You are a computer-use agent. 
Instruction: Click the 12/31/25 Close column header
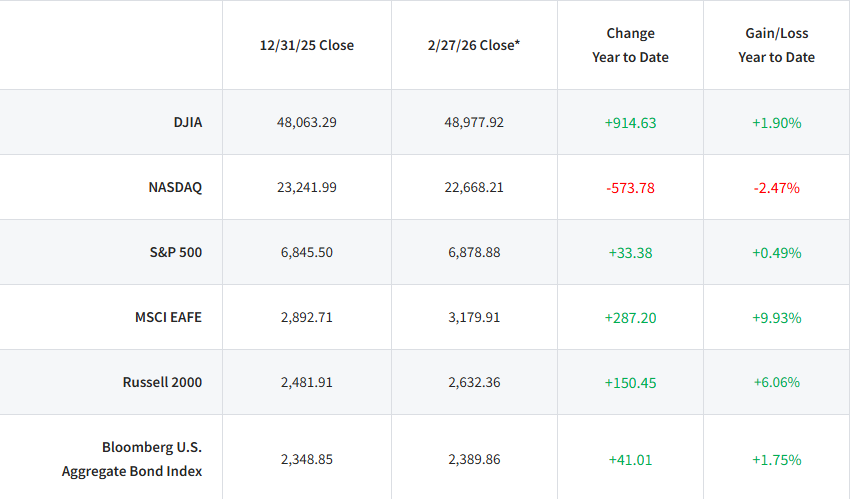pos(307,46)
